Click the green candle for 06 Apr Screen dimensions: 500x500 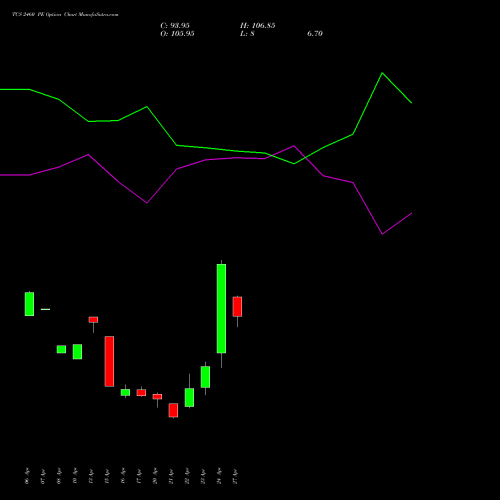[29, 304]
